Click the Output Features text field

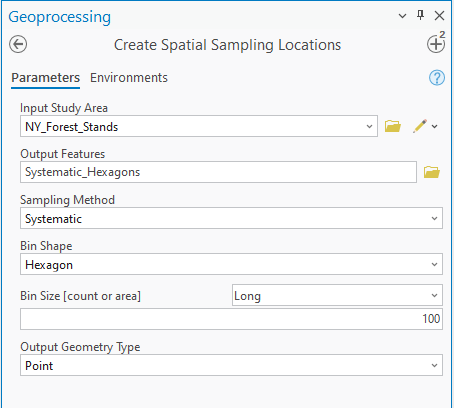coord(218,172)
